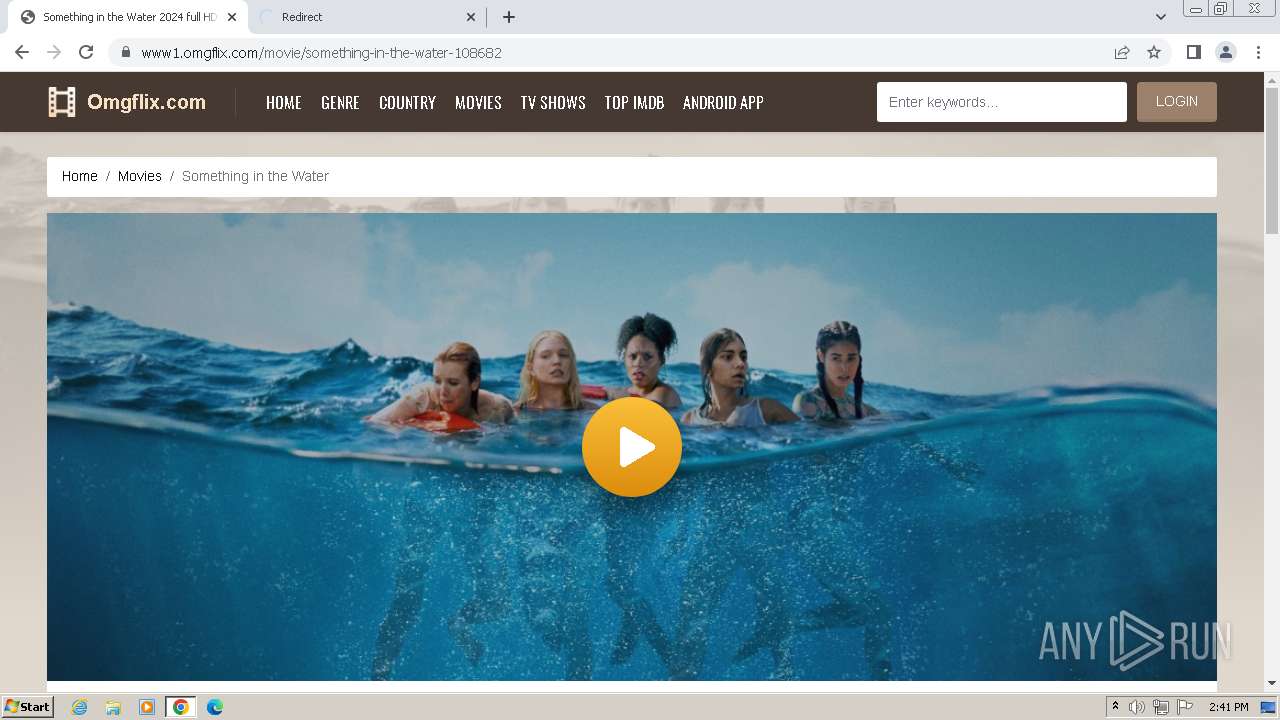Open the volume control tray icon
The width and height of the screenshot is (1280, 720).
[1137, 707]
